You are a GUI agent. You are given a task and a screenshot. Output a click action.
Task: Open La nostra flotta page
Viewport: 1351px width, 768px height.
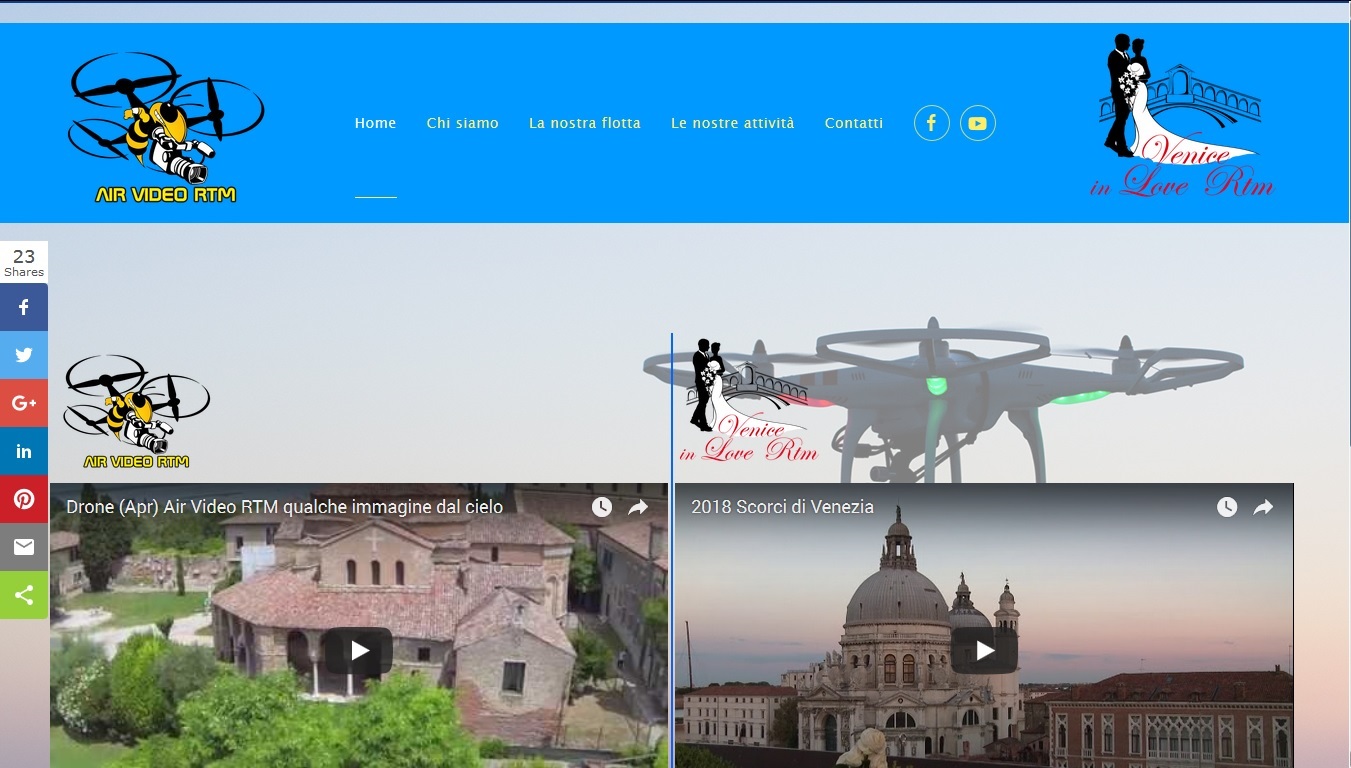tap(584, 123)
